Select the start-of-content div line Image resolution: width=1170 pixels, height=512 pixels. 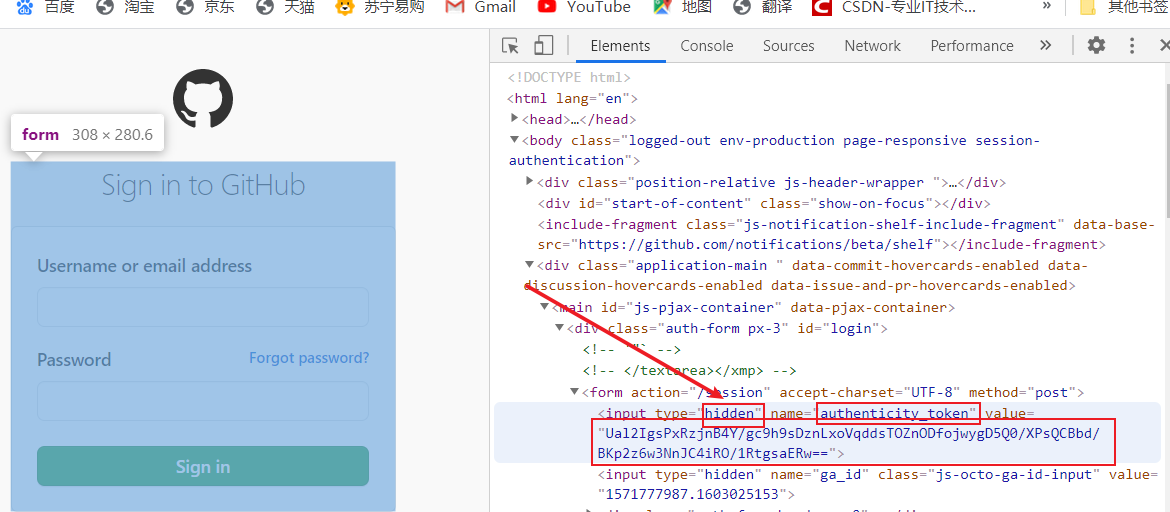pyautogui.click(x=763, y=203)
